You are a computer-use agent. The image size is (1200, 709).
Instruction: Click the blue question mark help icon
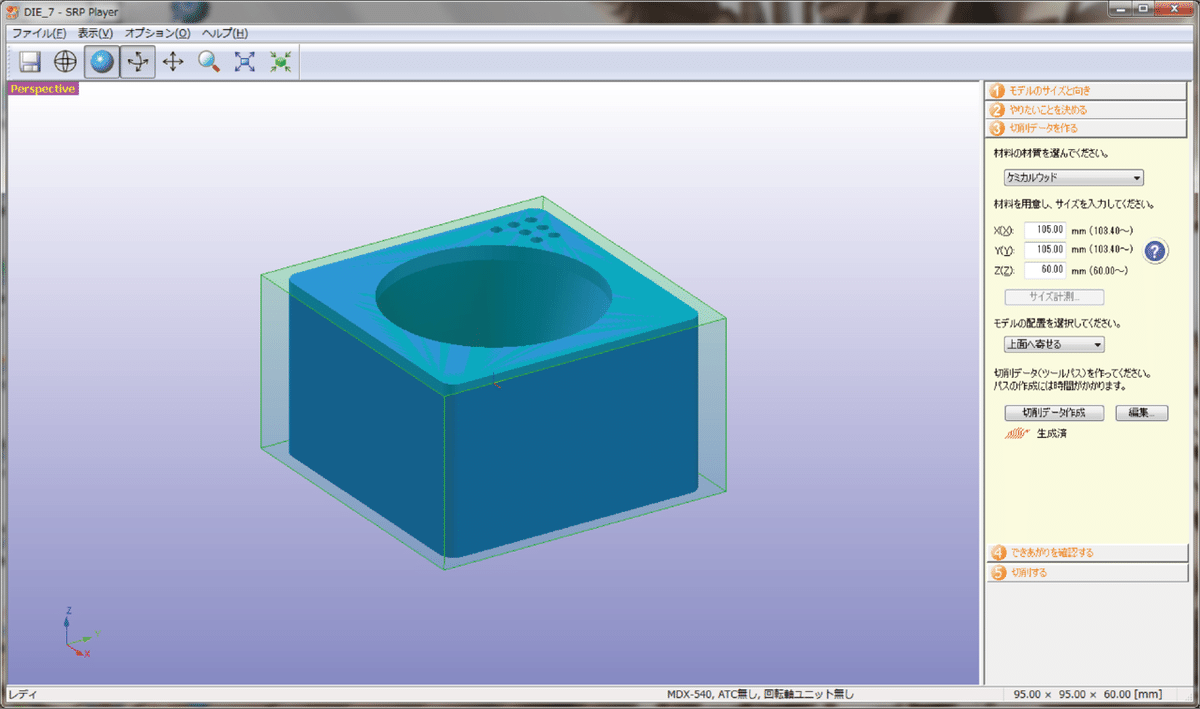tap(1155, 250)
